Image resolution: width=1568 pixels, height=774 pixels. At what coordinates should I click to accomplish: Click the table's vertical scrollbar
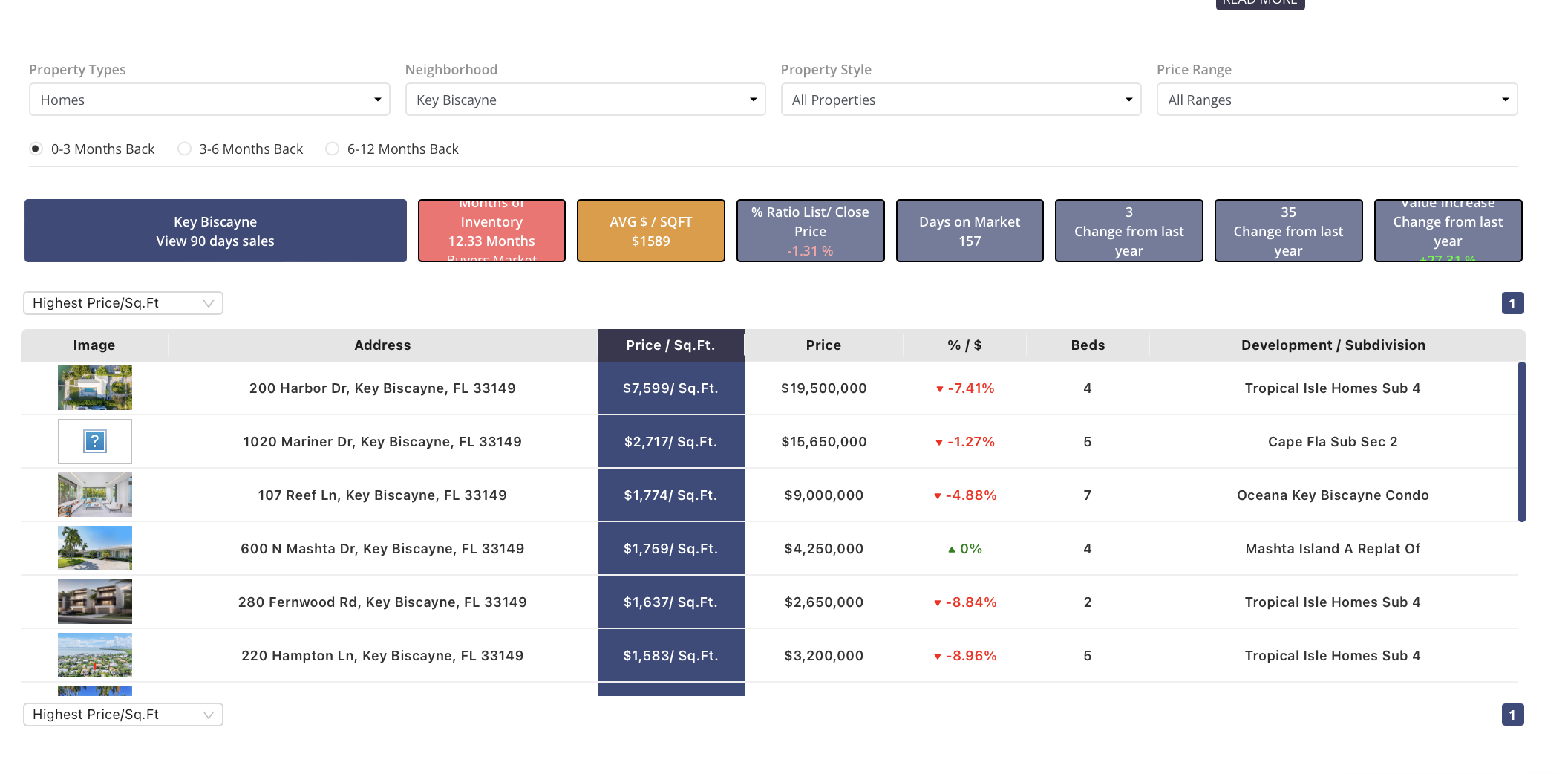[x=1522, y=442]
